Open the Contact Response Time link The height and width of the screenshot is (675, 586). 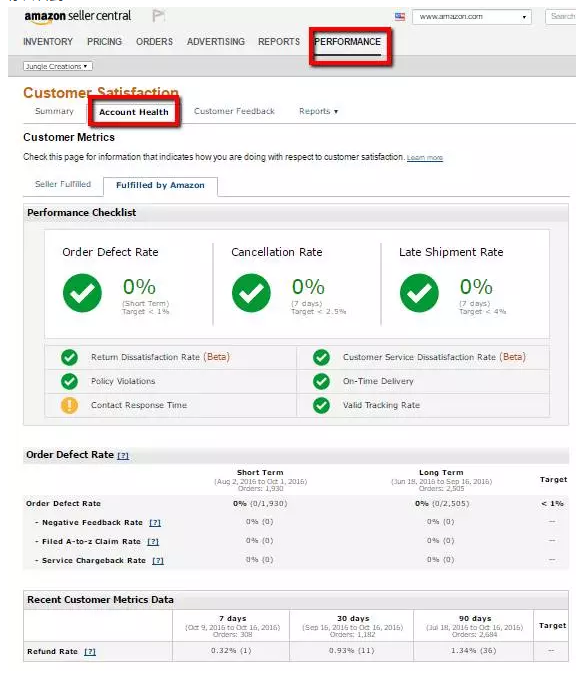139,406
